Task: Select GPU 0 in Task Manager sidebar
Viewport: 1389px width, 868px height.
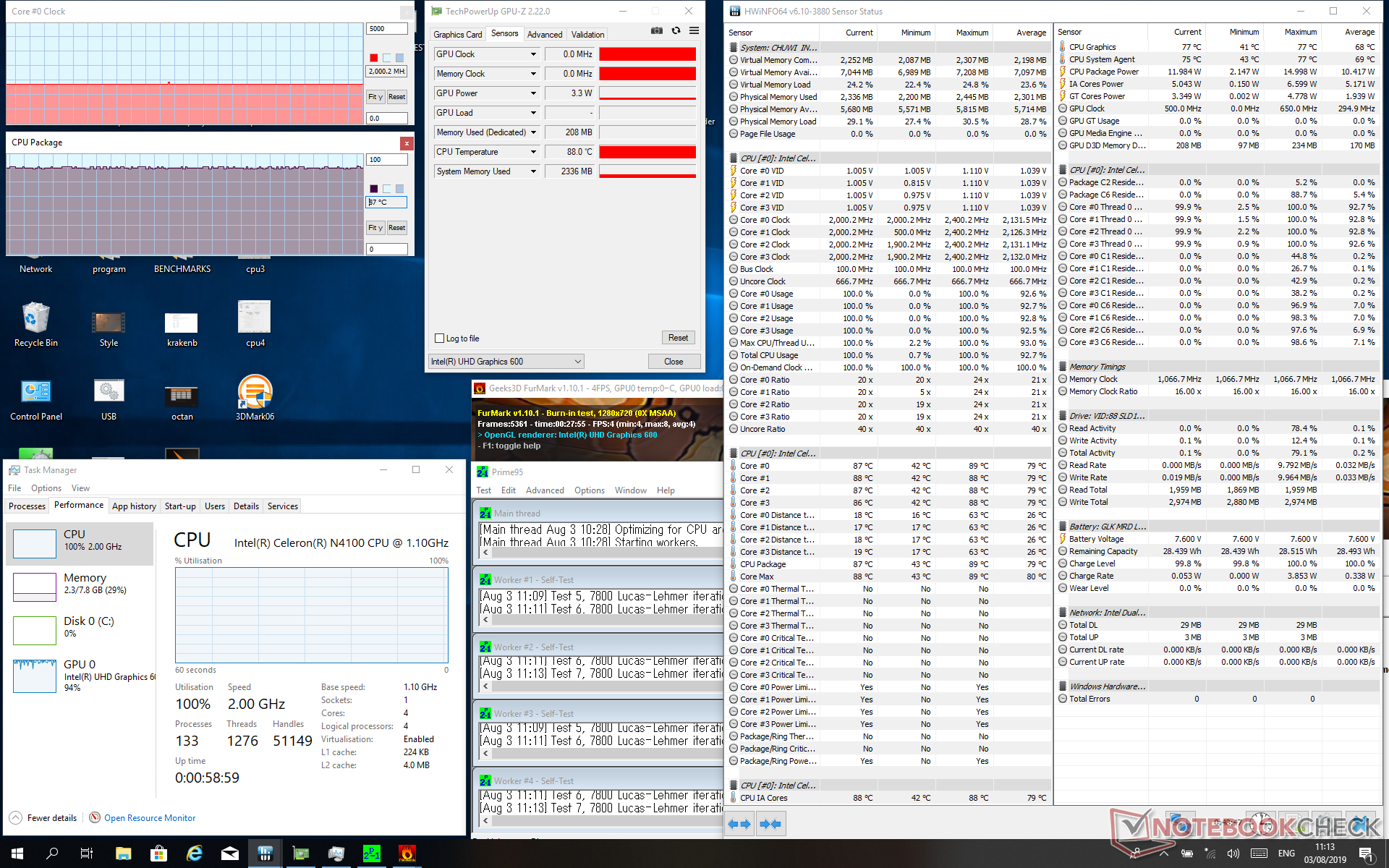Action: 80,675
